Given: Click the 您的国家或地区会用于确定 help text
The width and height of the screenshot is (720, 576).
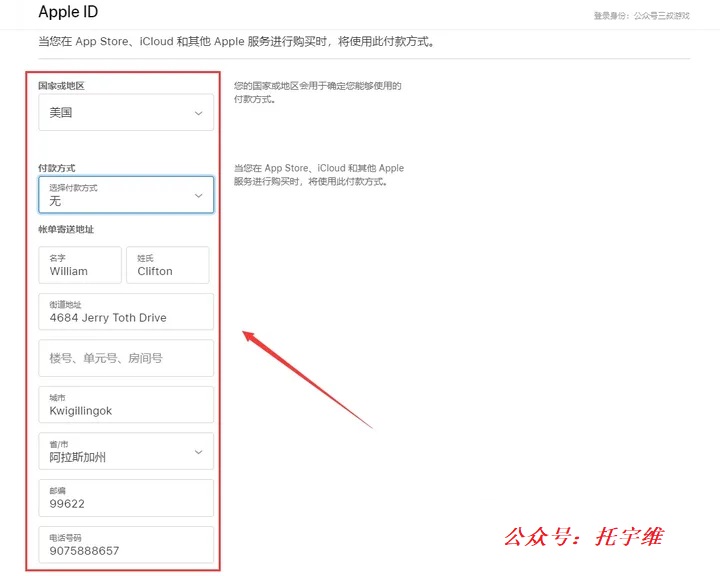Looking at the screenshot, I should click(318, 92).
